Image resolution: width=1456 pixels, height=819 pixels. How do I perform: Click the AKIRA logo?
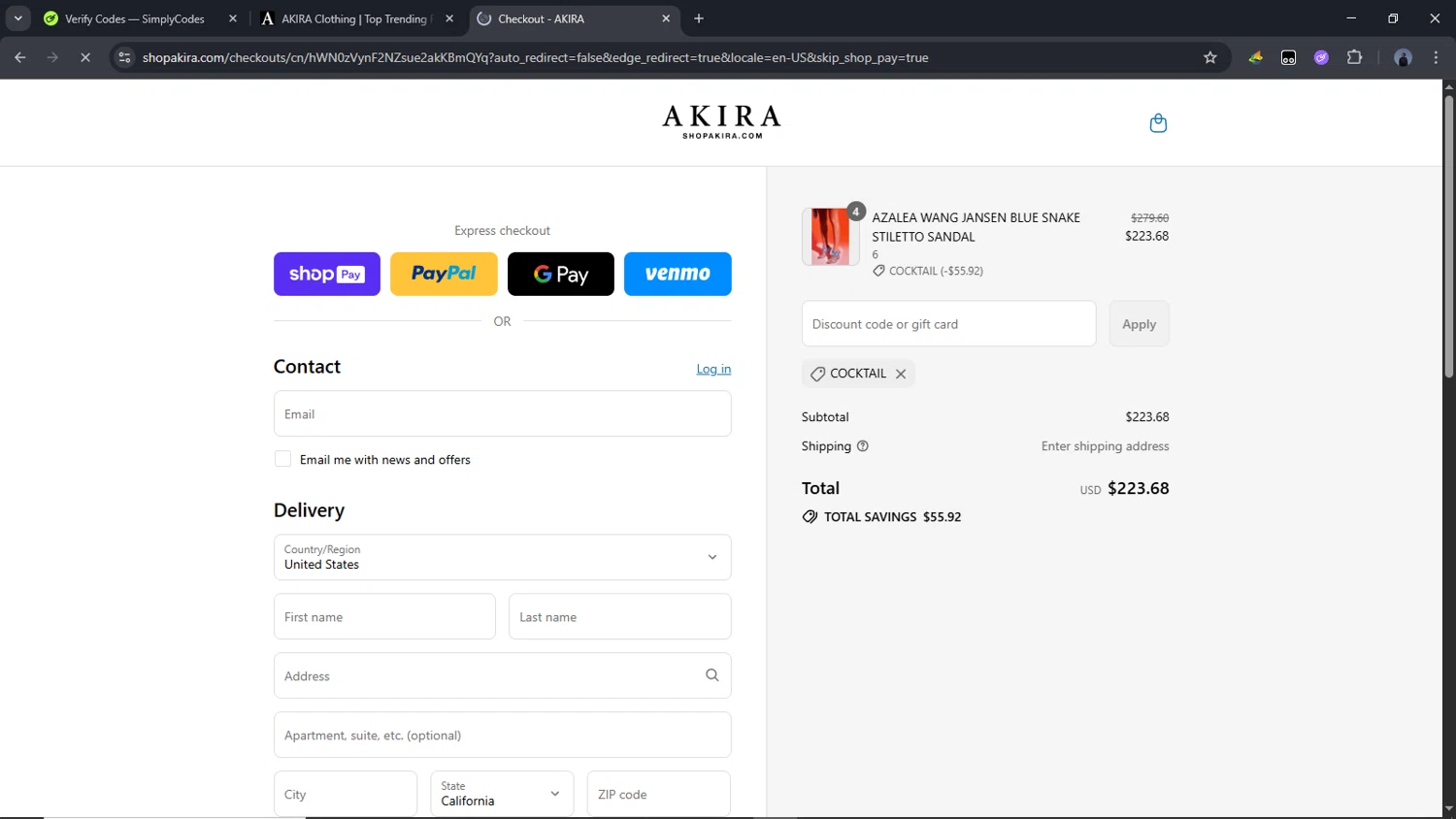tap(721, 121)
